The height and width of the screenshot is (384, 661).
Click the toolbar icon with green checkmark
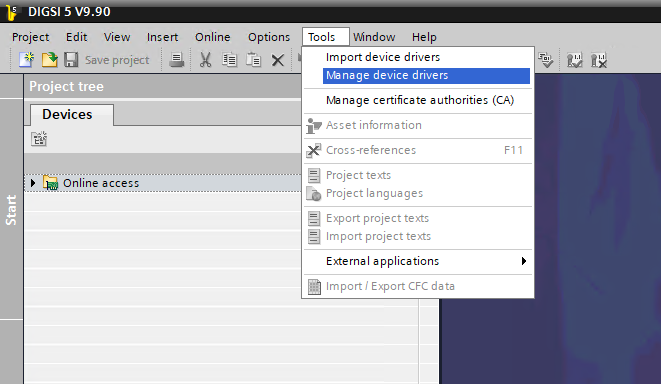(x=546, y=60)
